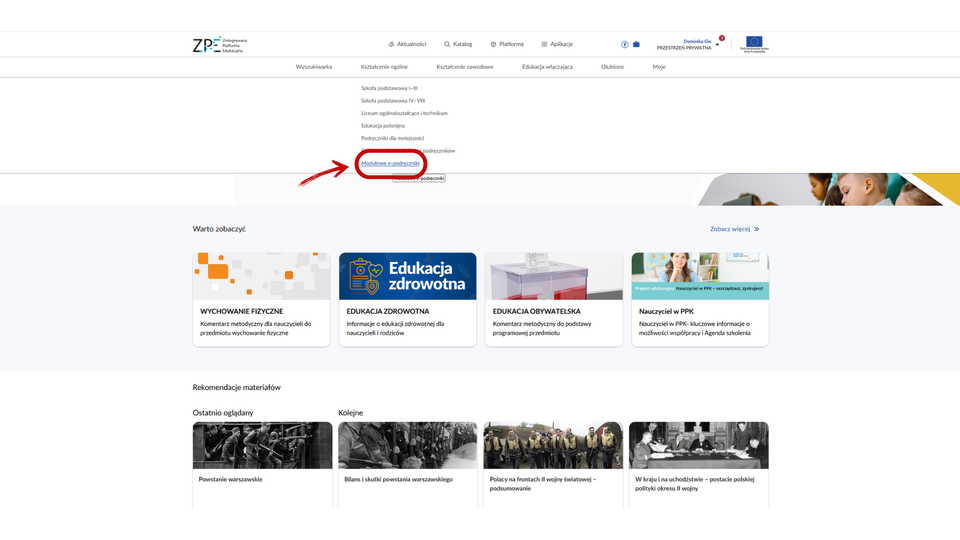Open the Platforma section in the header

(507, 44)
